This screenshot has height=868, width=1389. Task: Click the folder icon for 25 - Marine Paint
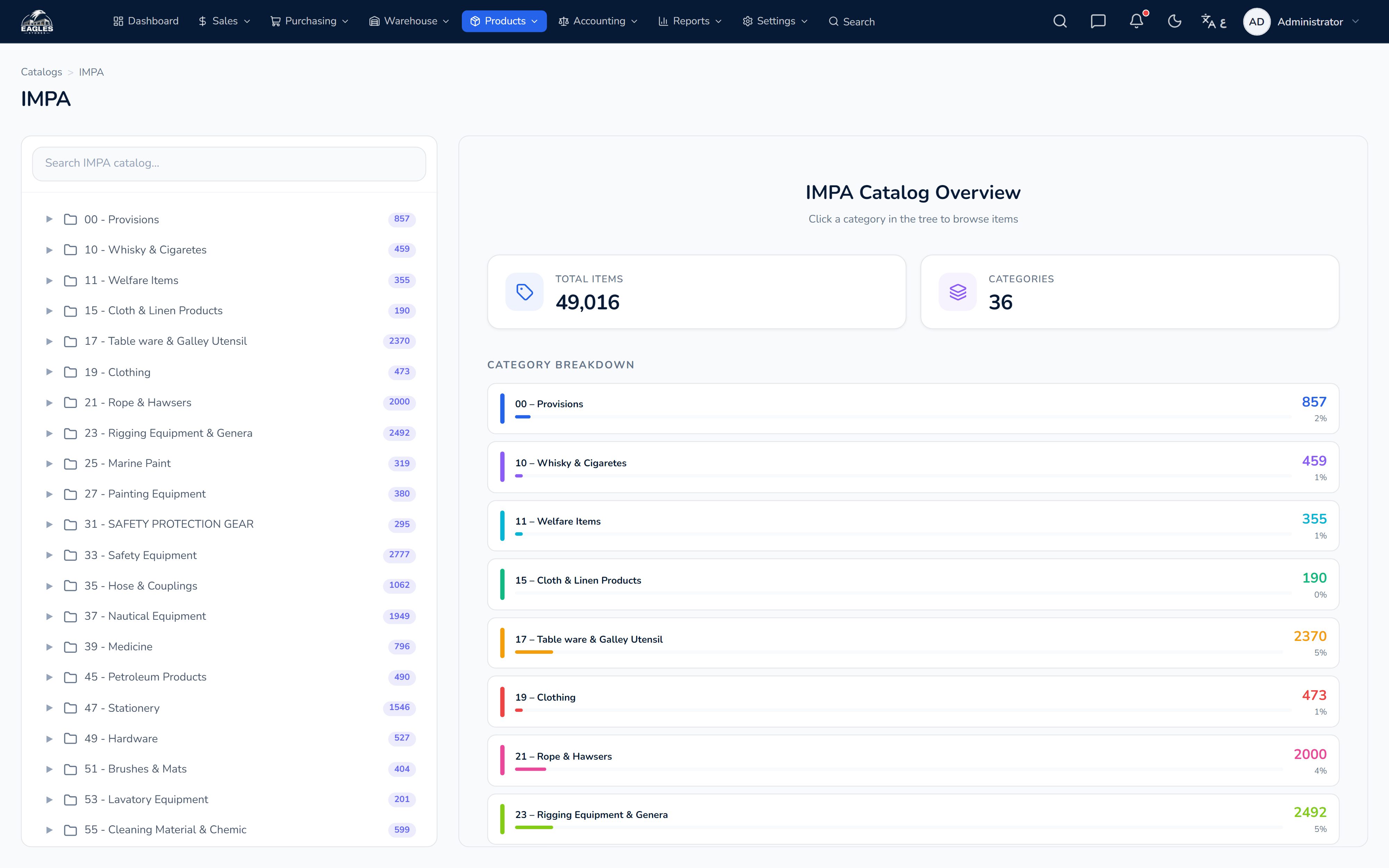pyautogui.click(x=70, y=463)
